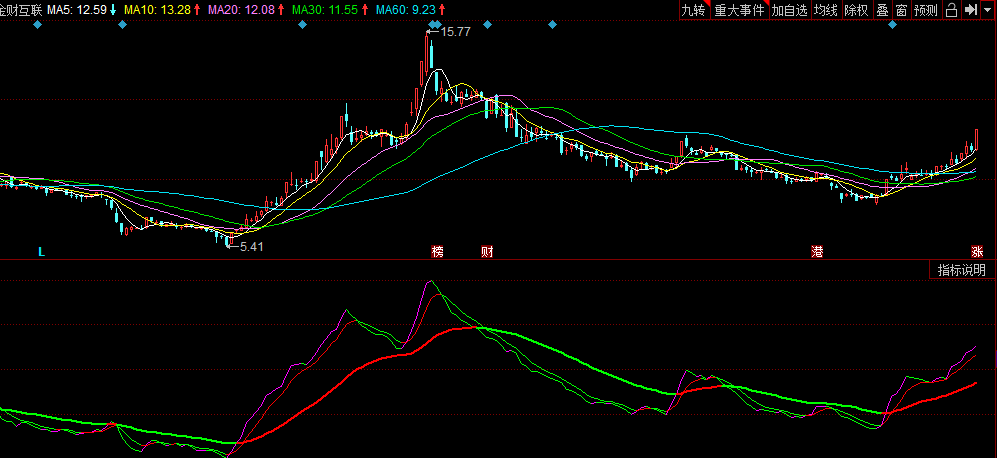Click the red 港 event marker
Screen dimensions: 997x458
[x=817, y=250]
